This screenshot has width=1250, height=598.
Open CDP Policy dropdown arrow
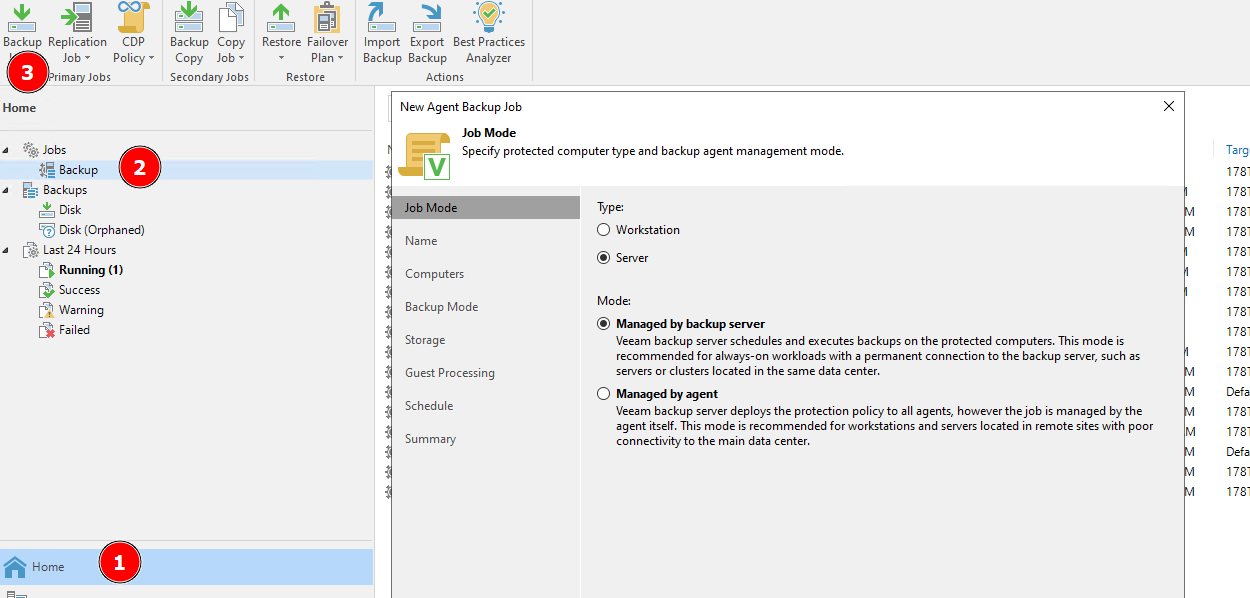point(151,58)
